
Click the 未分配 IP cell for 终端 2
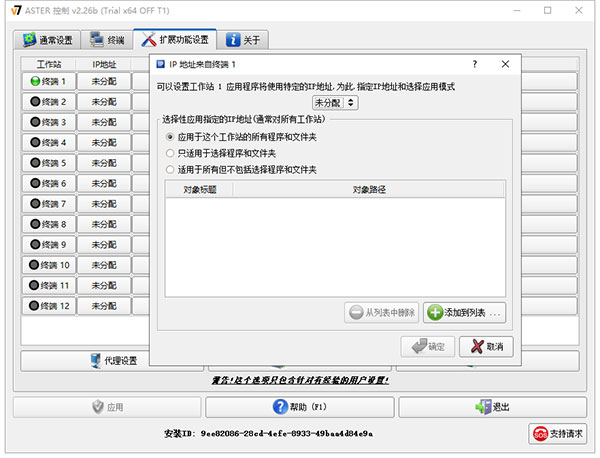(x=104, y=102)
